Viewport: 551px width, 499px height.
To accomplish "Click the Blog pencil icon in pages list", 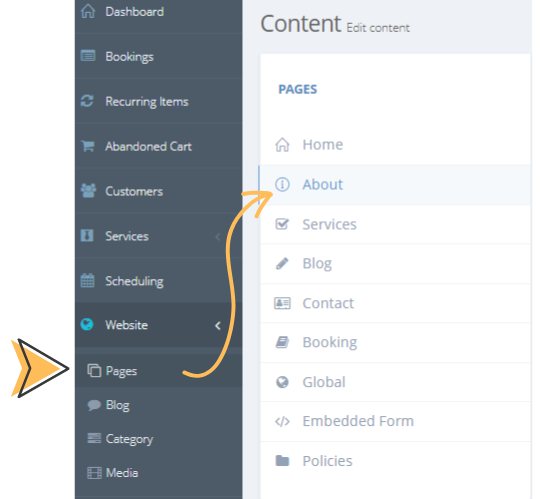I will 282,264.
